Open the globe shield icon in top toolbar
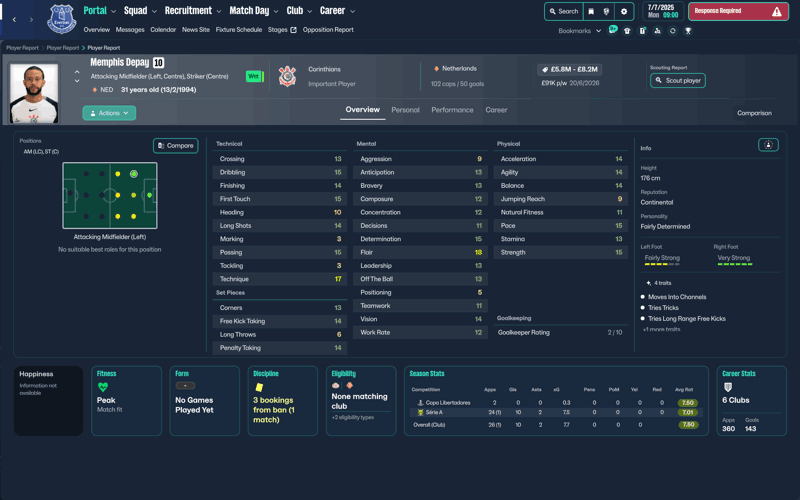The width and height of the screenshot is (800, 500). (606, 11)
